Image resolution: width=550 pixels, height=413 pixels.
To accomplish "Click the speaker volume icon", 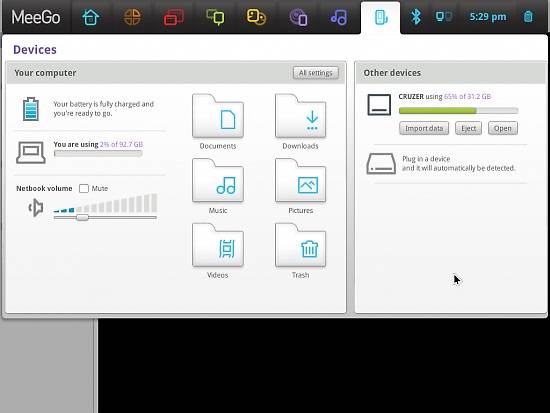I will click(x=36, y=207).
